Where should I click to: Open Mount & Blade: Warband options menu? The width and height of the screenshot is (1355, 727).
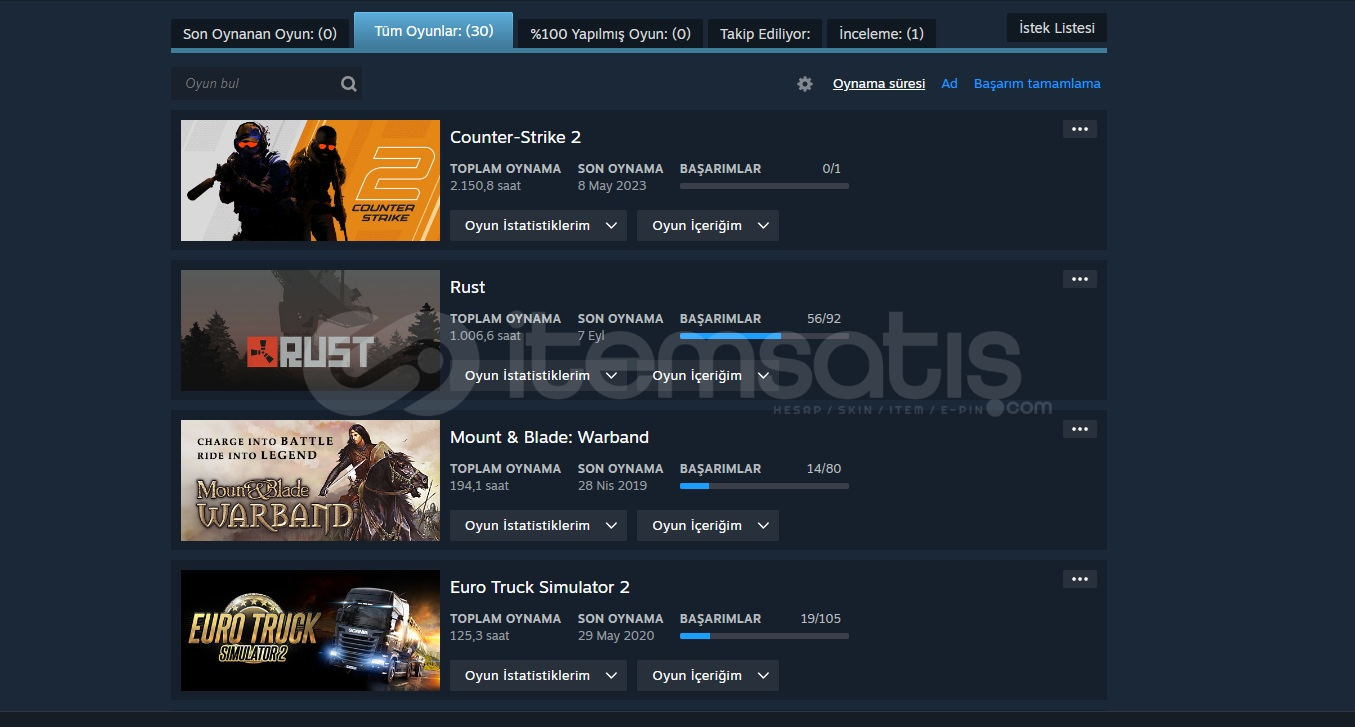pyautogui.click(x=1080, y=429)
